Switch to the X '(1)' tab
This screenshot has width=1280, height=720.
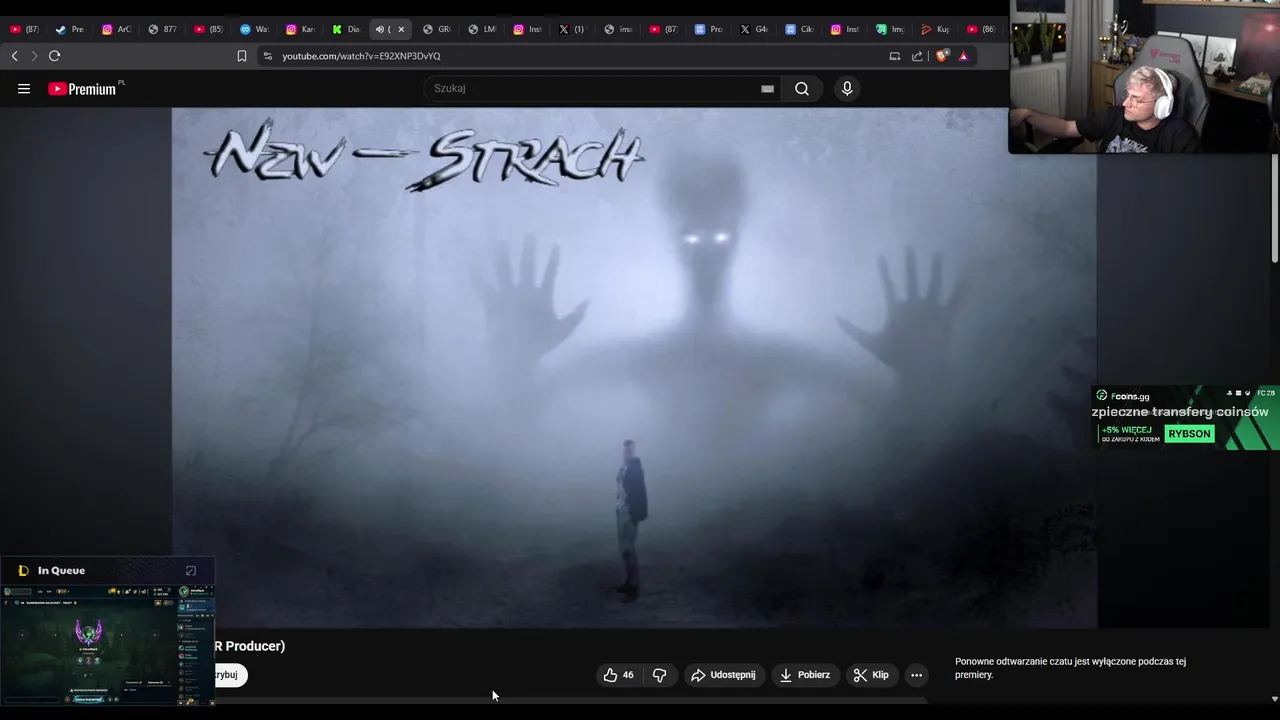click(x=571, y=29)
